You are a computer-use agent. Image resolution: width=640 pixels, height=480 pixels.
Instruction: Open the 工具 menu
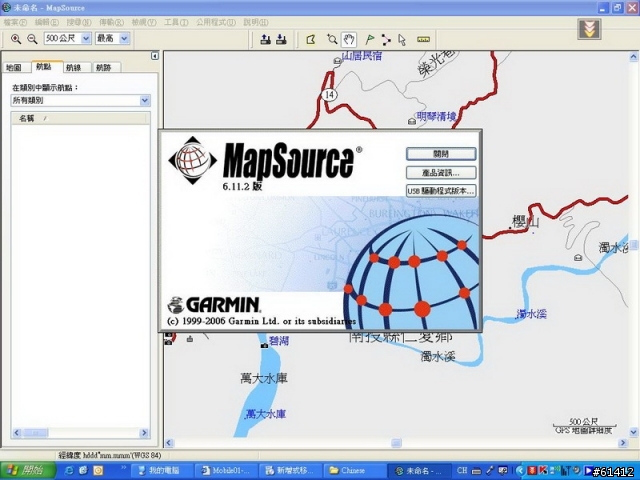tap(176, 22)
